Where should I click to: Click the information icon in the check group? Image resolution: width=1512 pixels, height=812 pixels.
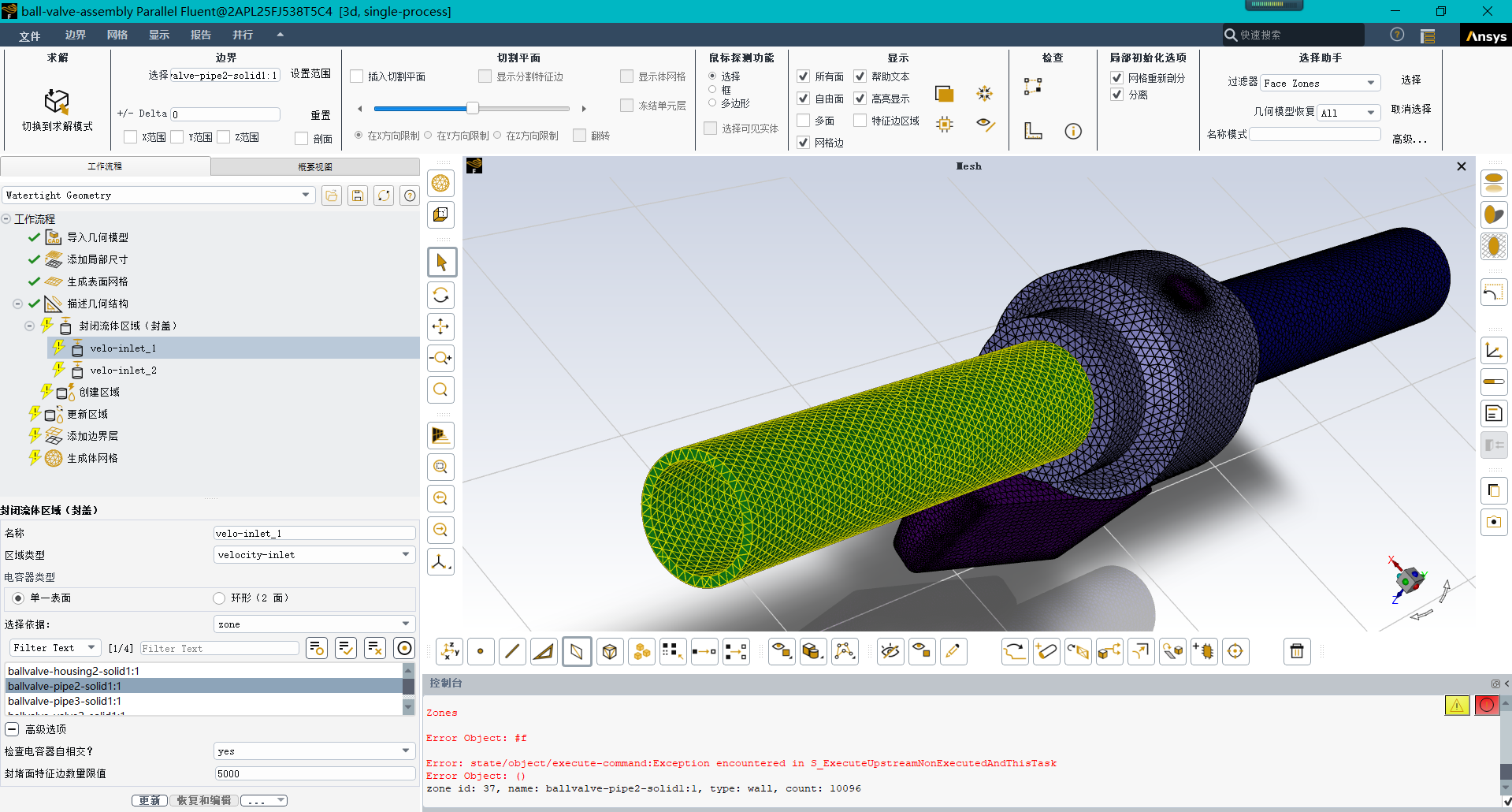point(1073,131)
